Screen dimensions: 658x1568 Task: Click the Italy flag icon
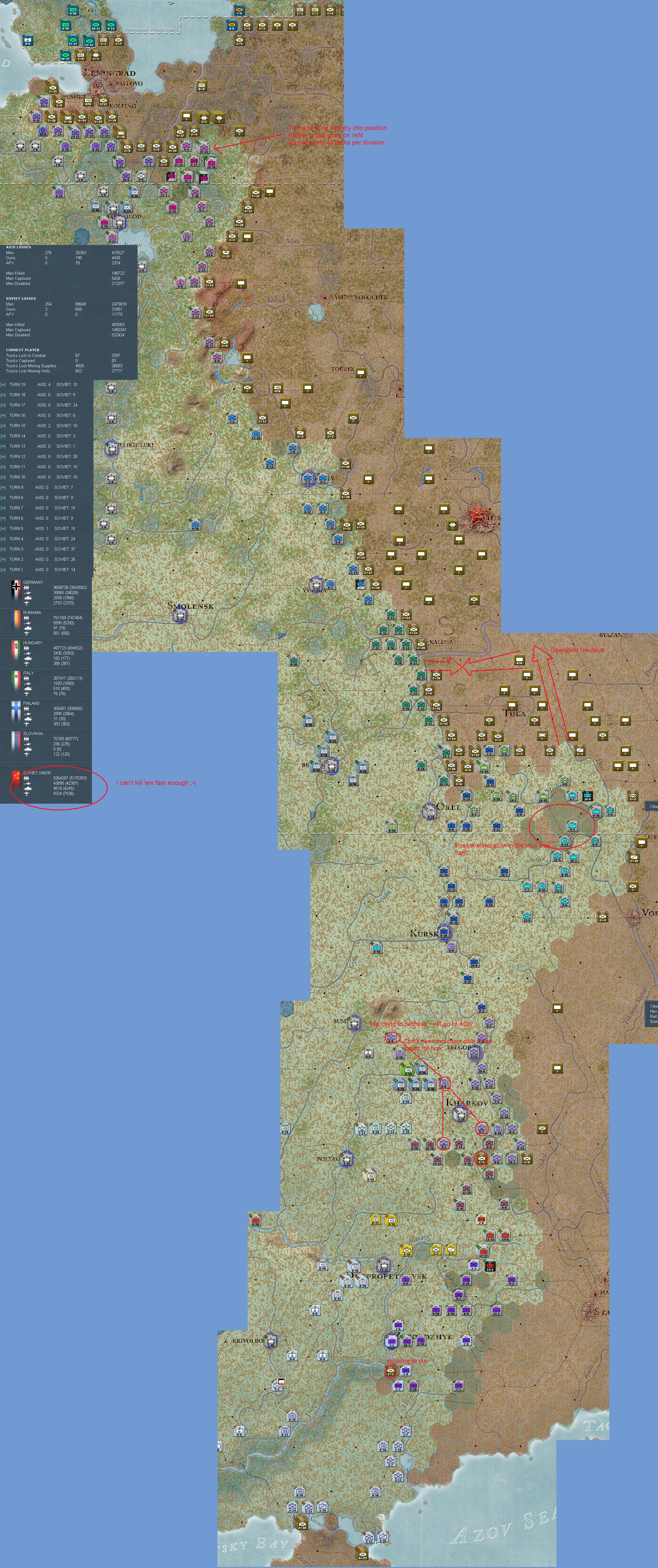pyautogui.click(x=16, y=682)
